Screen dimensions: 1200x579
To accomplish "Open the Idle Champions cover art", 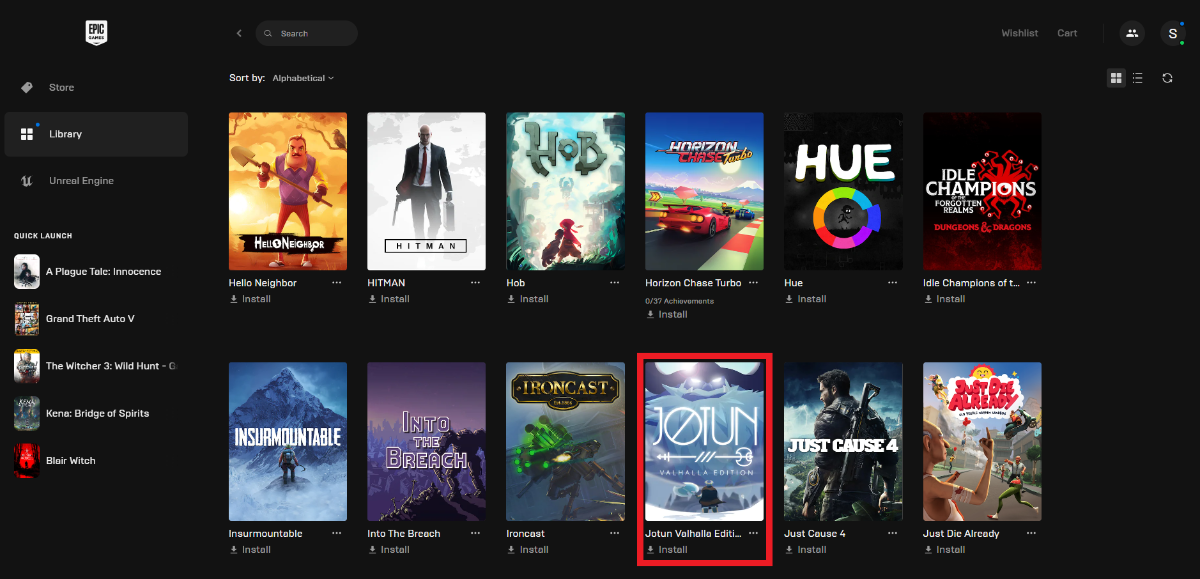I will tap(982, 191).
